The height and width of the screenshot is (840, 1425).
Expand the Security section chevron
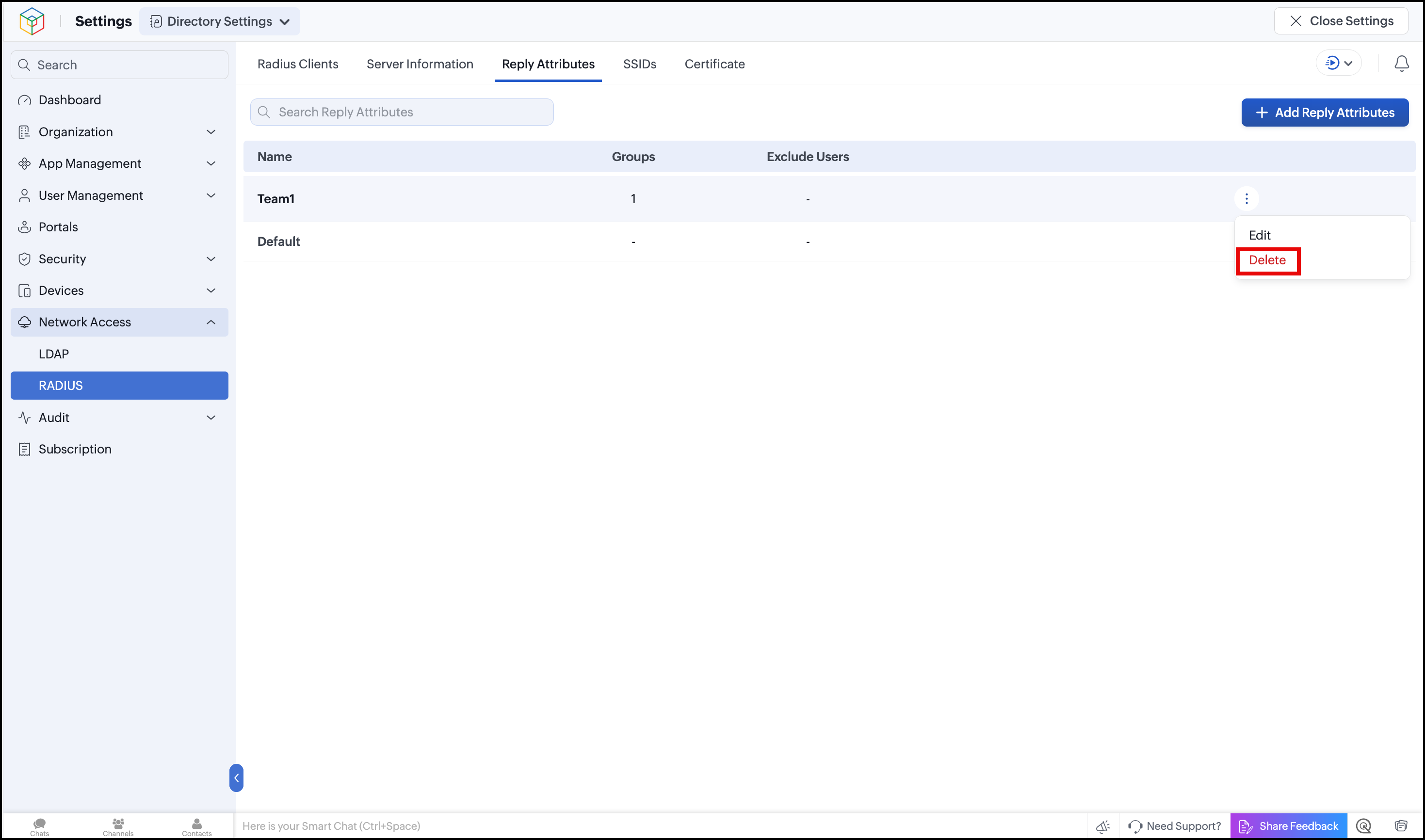click(x=211, y=258)
